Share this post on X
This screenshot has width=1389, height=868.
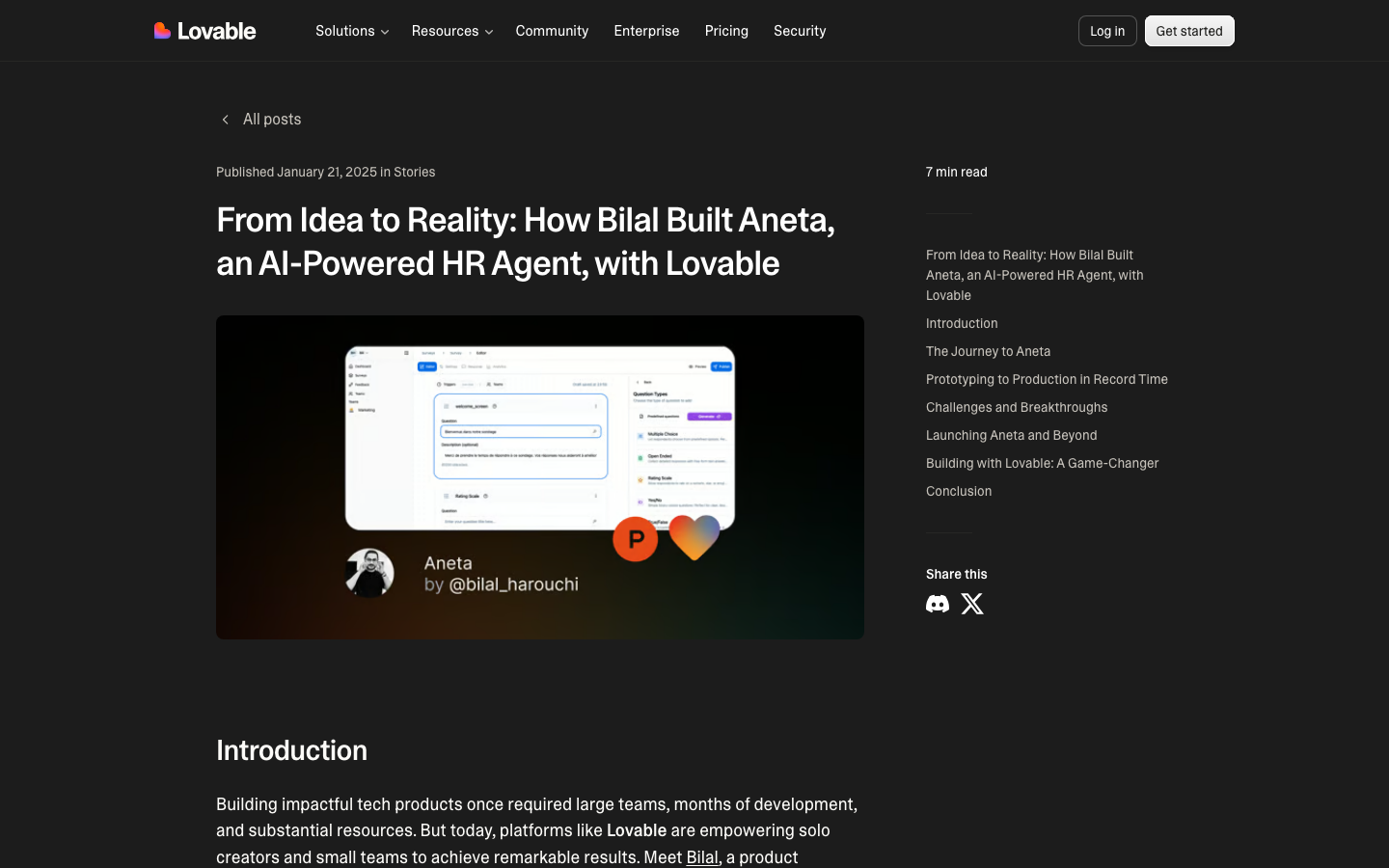972,604
